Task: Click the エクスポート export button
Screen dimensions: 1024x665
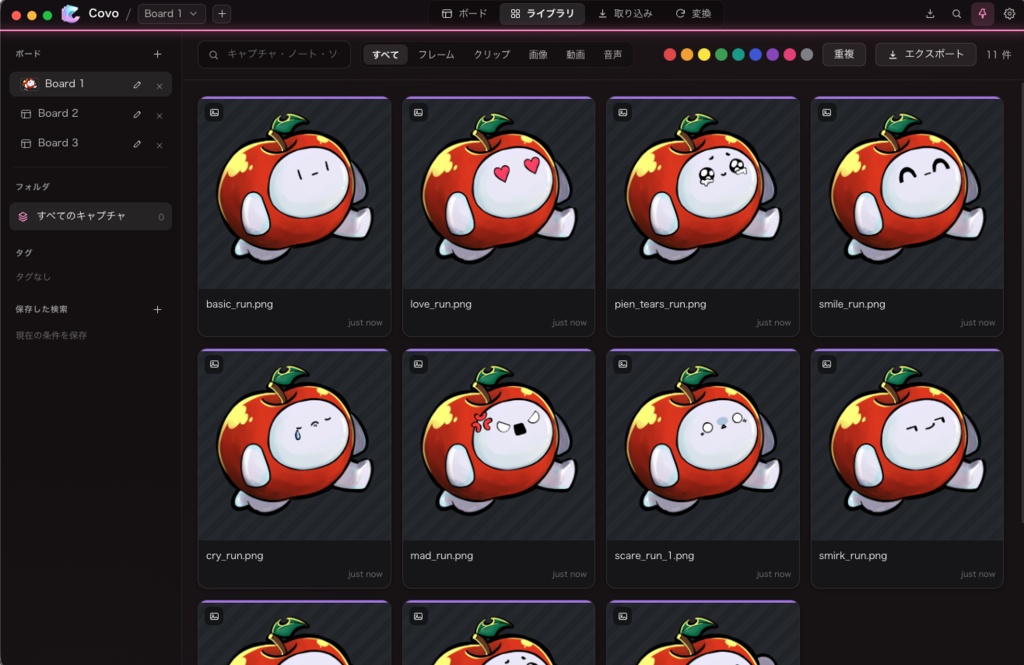Action: [925, 54]
